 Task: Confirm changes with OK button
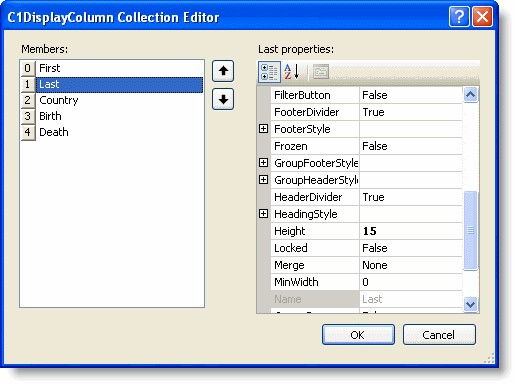click(358, 335)
